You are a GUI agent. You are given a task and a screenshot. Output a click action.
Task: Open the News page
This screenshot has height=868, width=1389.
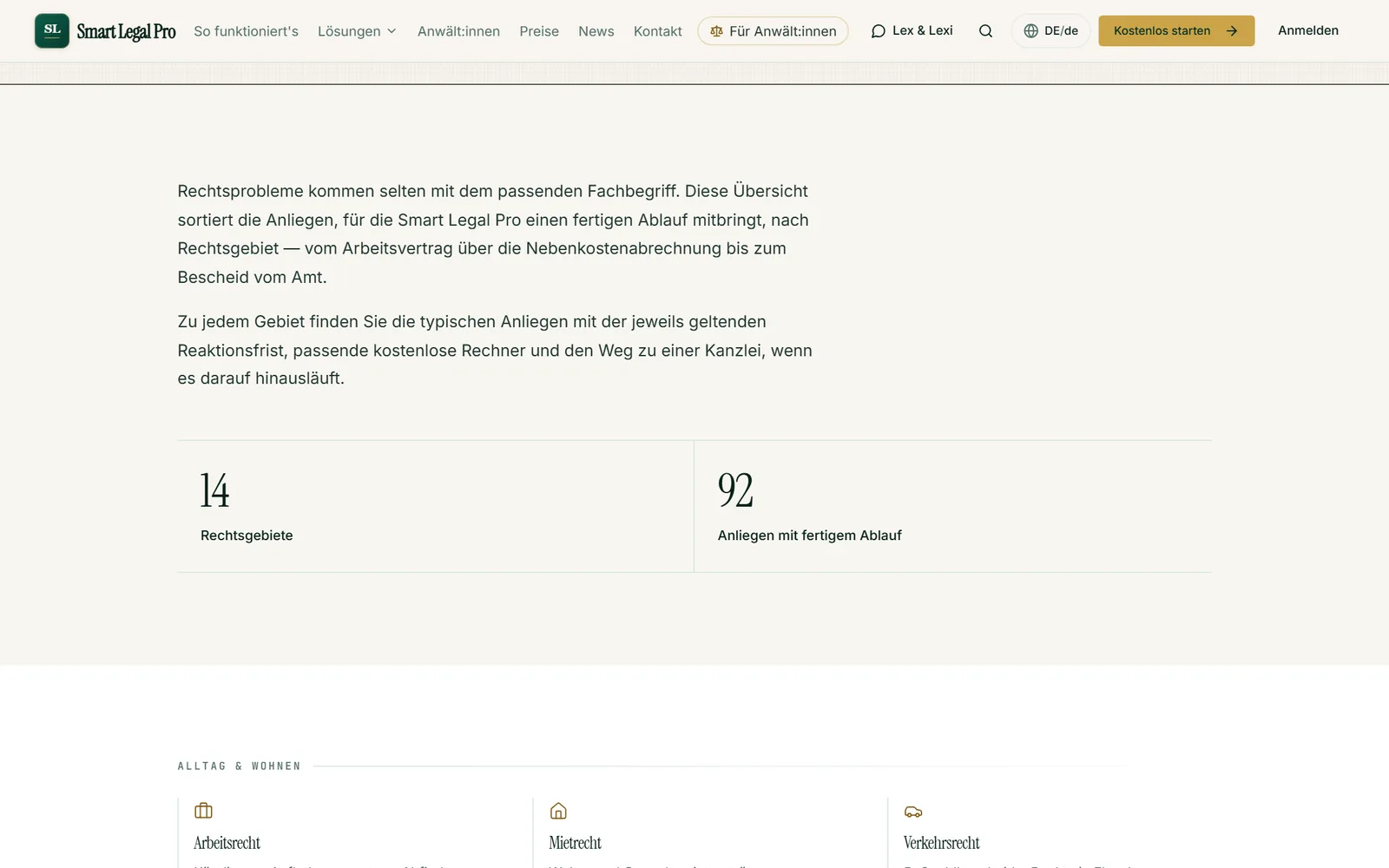click(x=596, y=31)
